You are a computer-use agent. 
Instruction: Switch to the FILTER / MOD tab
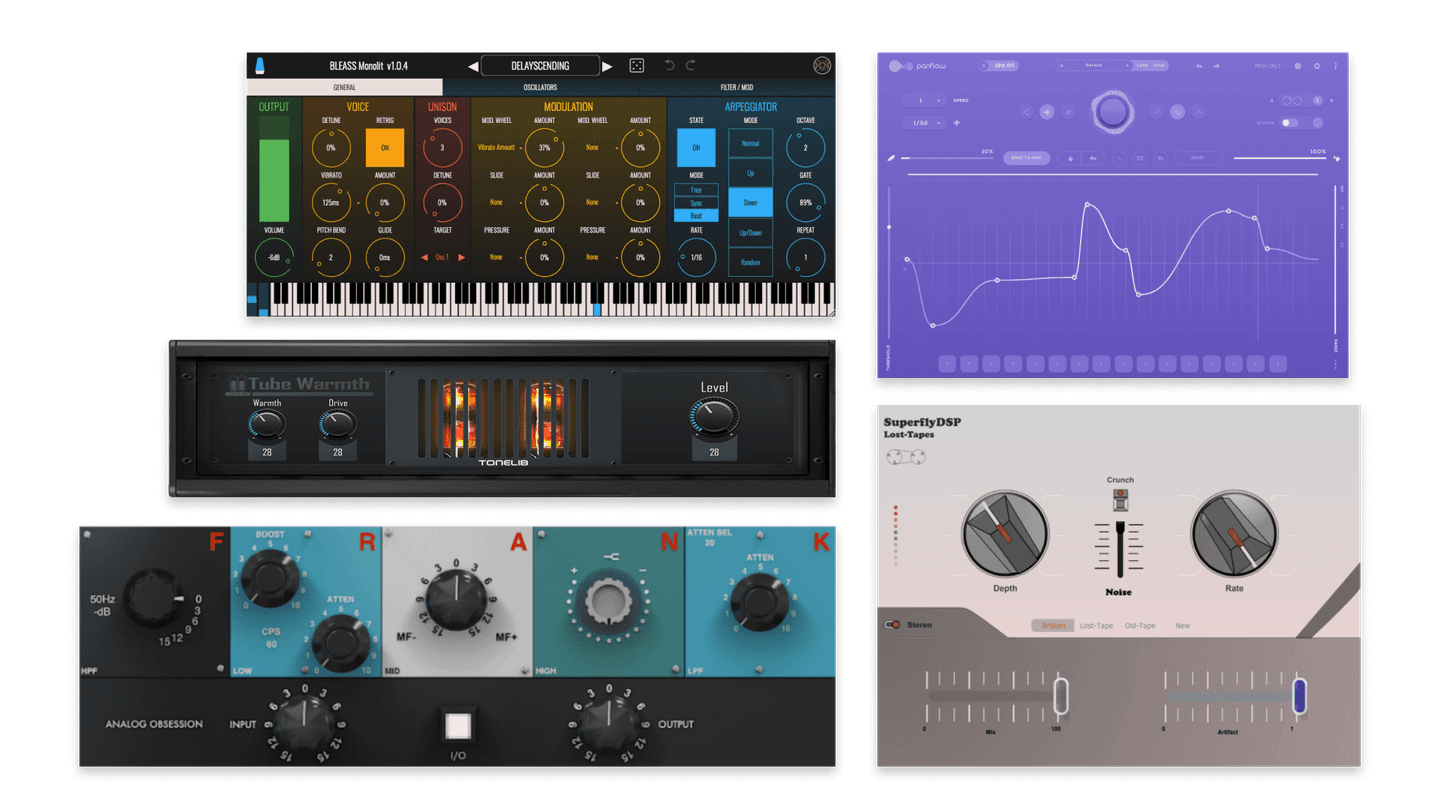pyautogui.click(x=737, y=88)
